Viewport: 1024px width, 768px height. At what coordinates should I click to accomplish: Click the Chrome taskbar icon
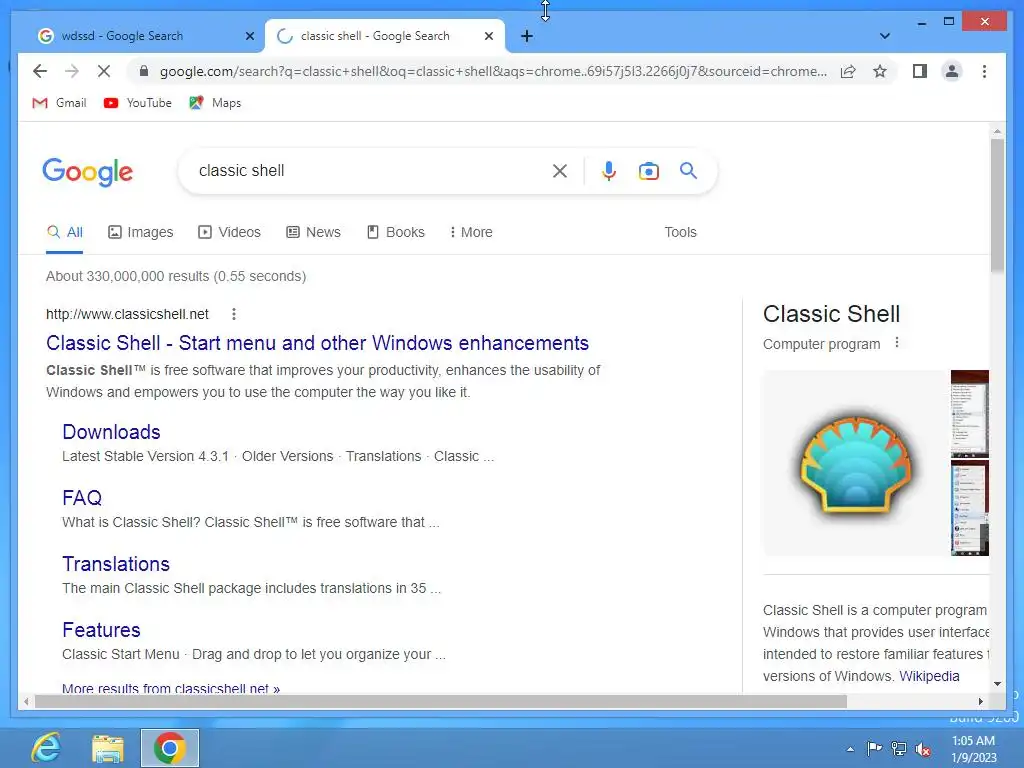pyautogui.click(x=170, y=748)
